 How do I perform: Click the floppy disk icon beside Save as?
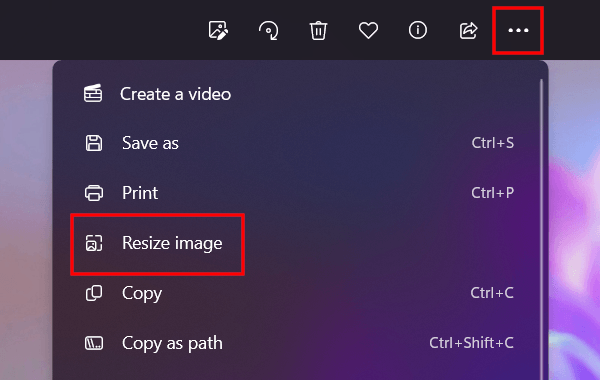pyautogui.click(x=94, y=143)
